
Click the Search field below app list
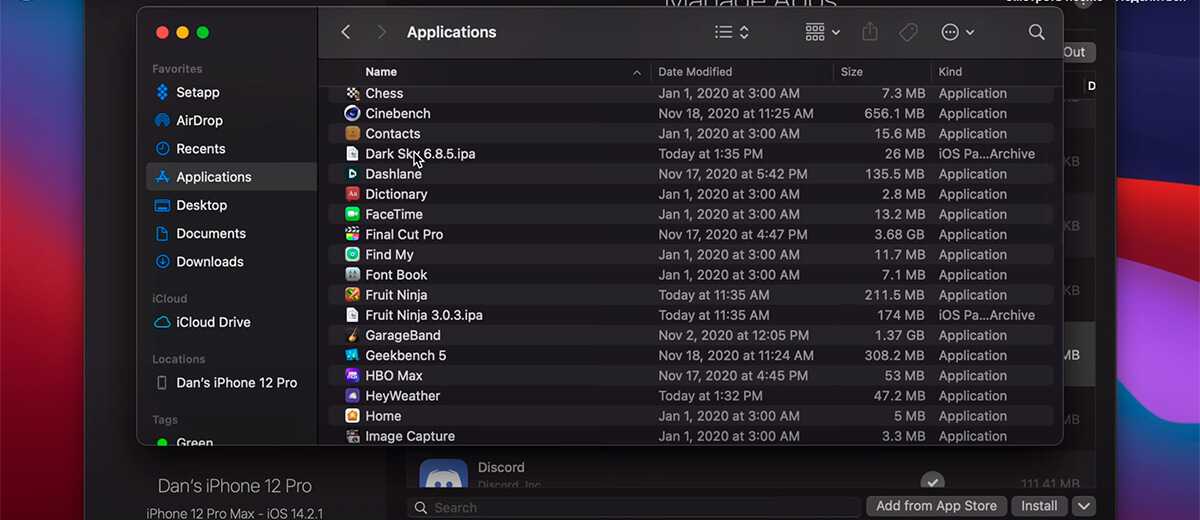[x=640, y=507]
